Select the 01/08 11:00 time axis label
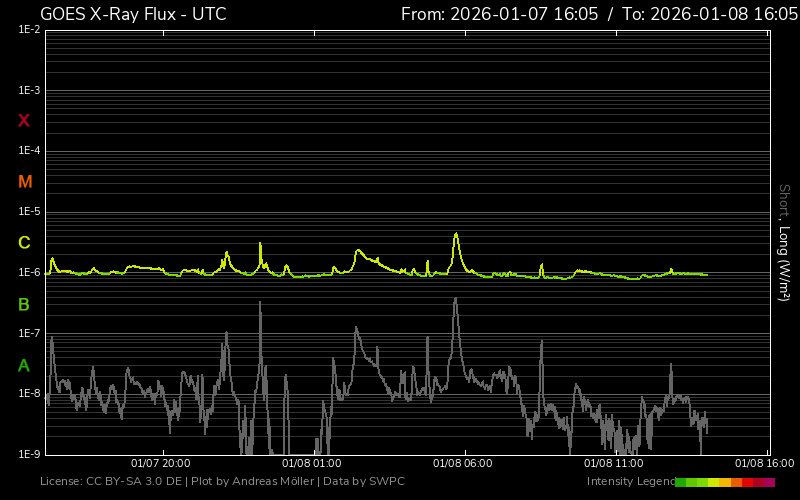 613,464
